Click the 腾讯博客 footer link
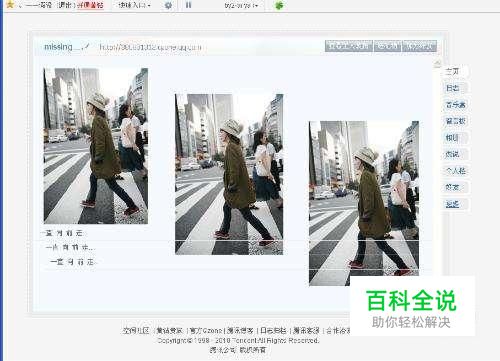Image resolution: width=500 pixels, height=361 pixels. click(240, 331)
